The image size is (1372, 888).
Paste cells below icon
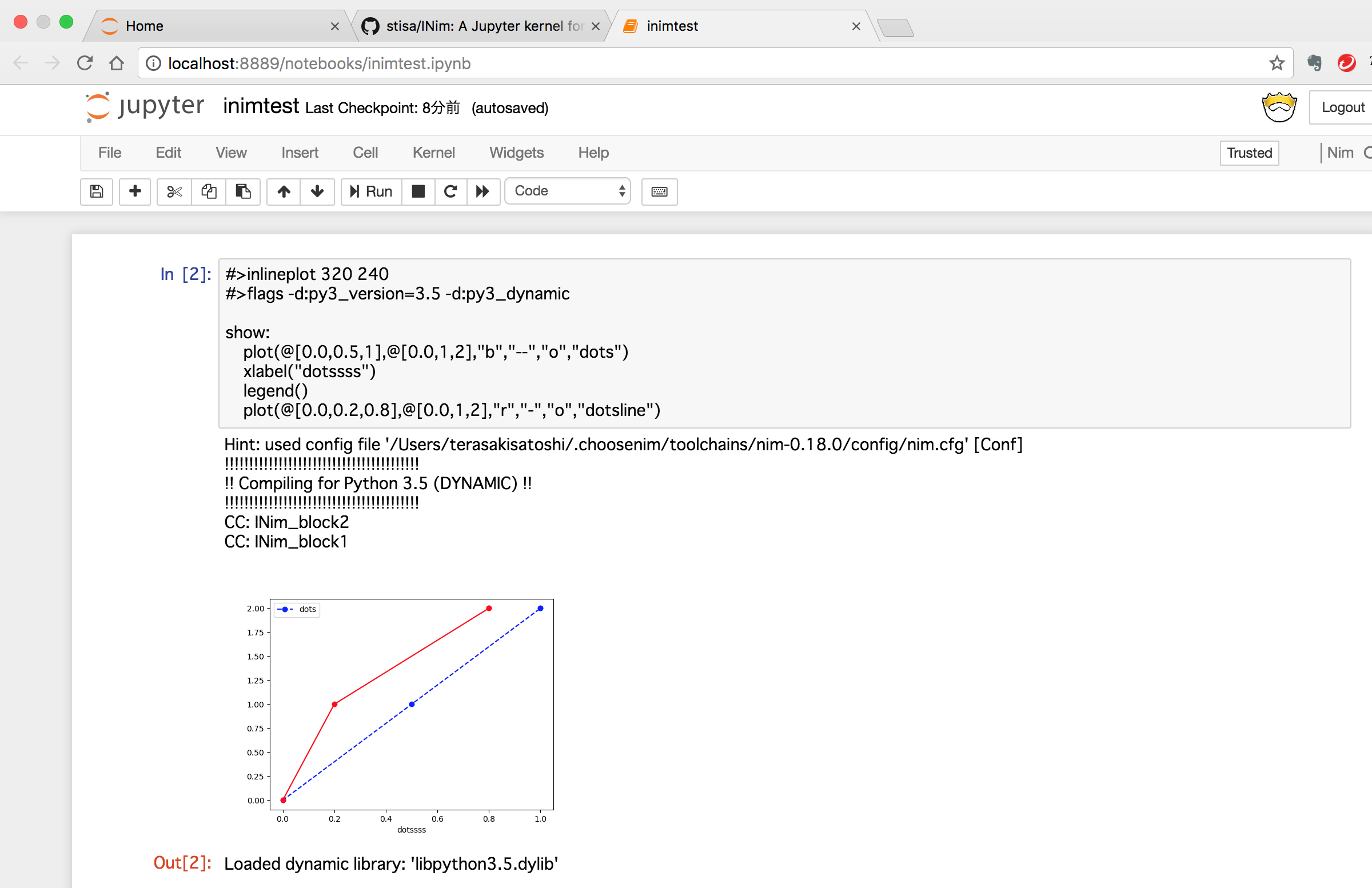(x=243, y=191)
